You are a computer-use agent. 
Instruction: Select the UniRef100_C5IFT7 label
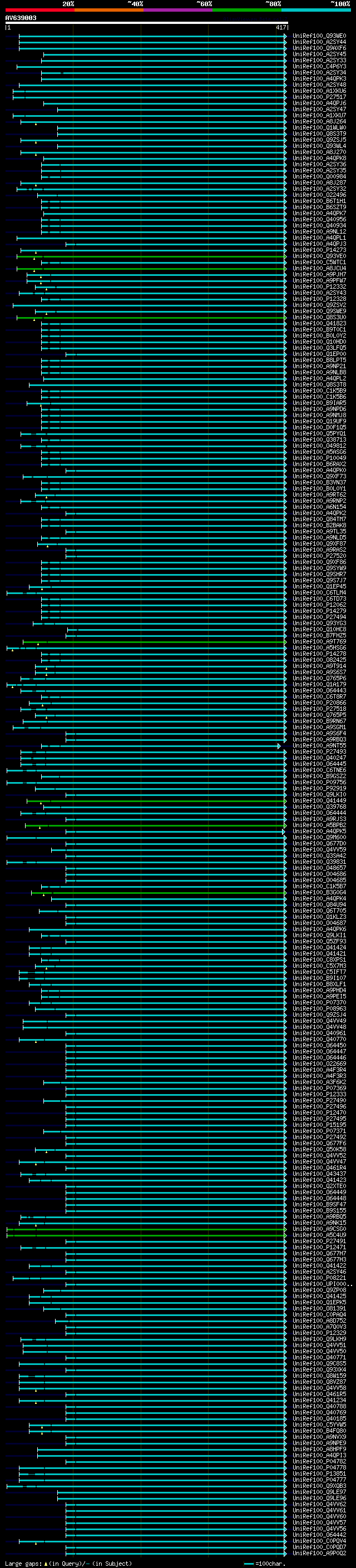[319, 972]
